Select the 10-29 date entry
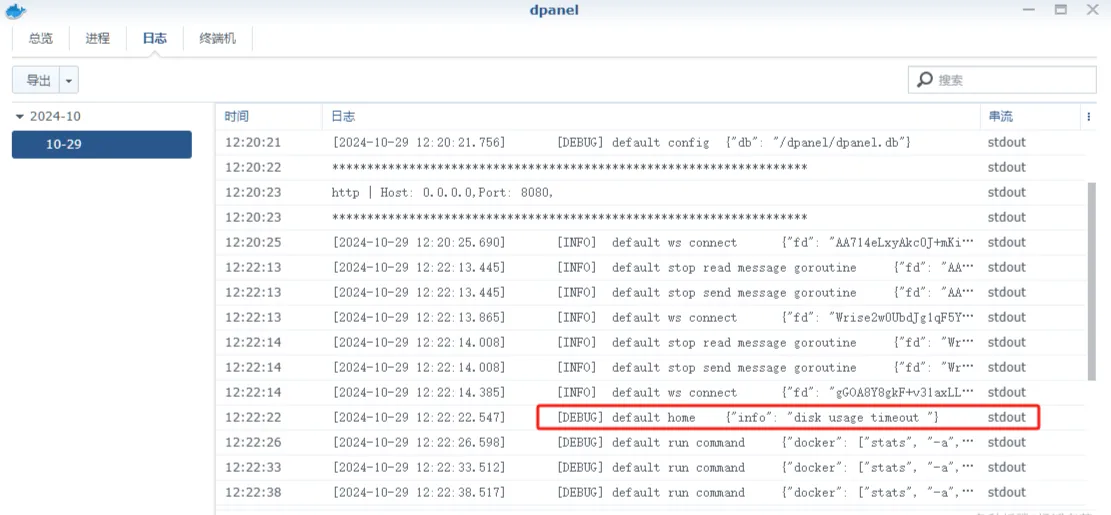Viewport: 1111px width, 515px height. coord(102,145)
